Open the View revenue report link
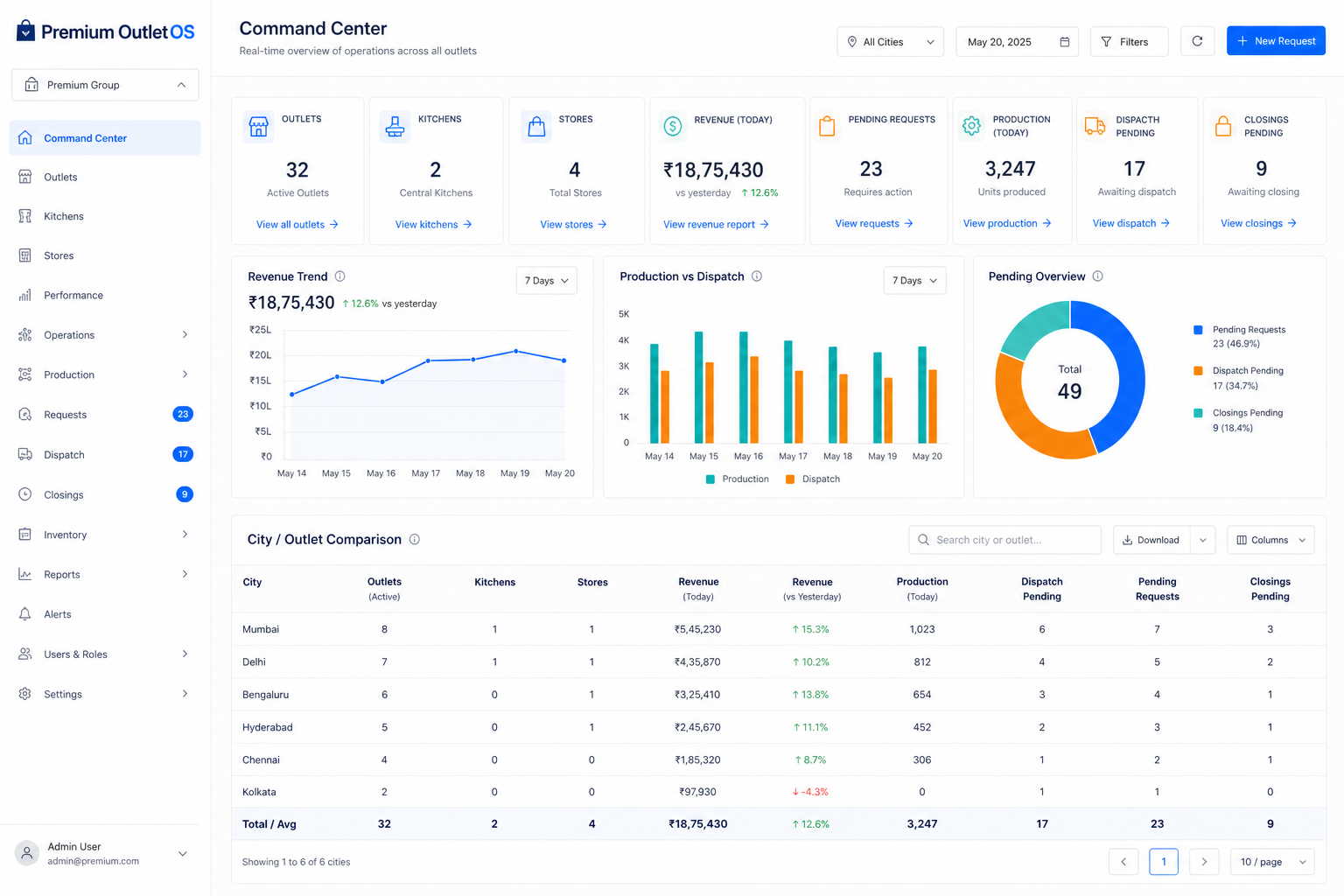Image resolution: width=1344 pixels, height=896 pixels. pyautogui.click(x=716, y=225)
